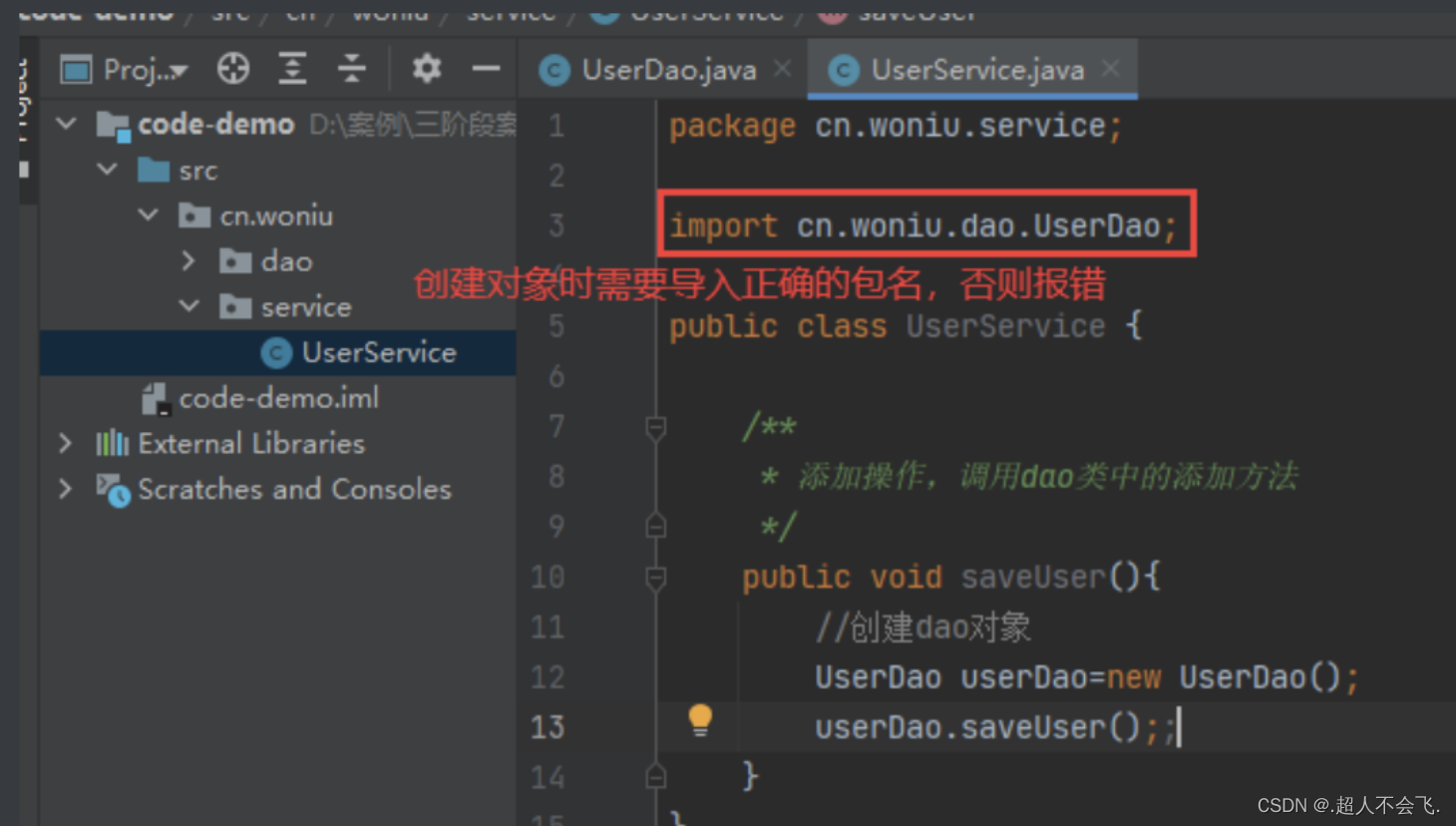Select the dao package in tree
Viewport: 1456px width, 826px height.
point(286,261)
